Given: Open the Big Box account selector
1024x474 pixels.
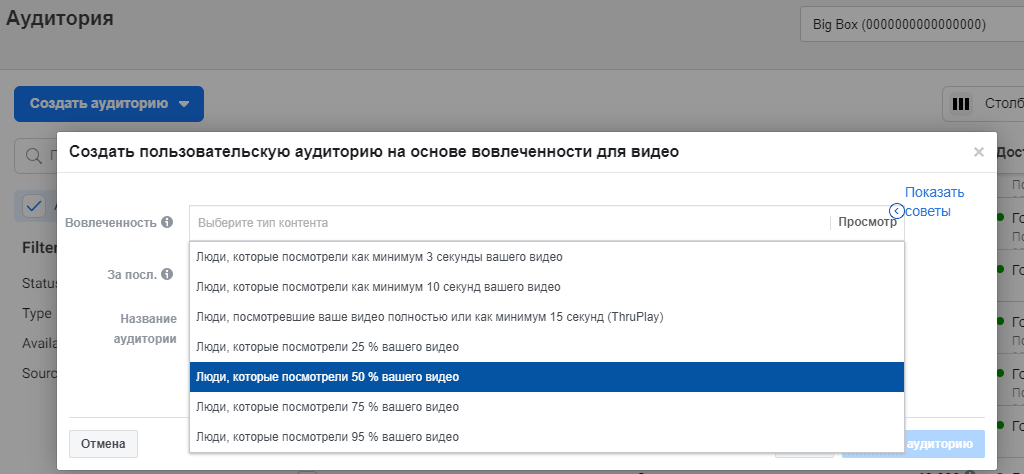Looking at the screenshot, I should tap(910, 24).
